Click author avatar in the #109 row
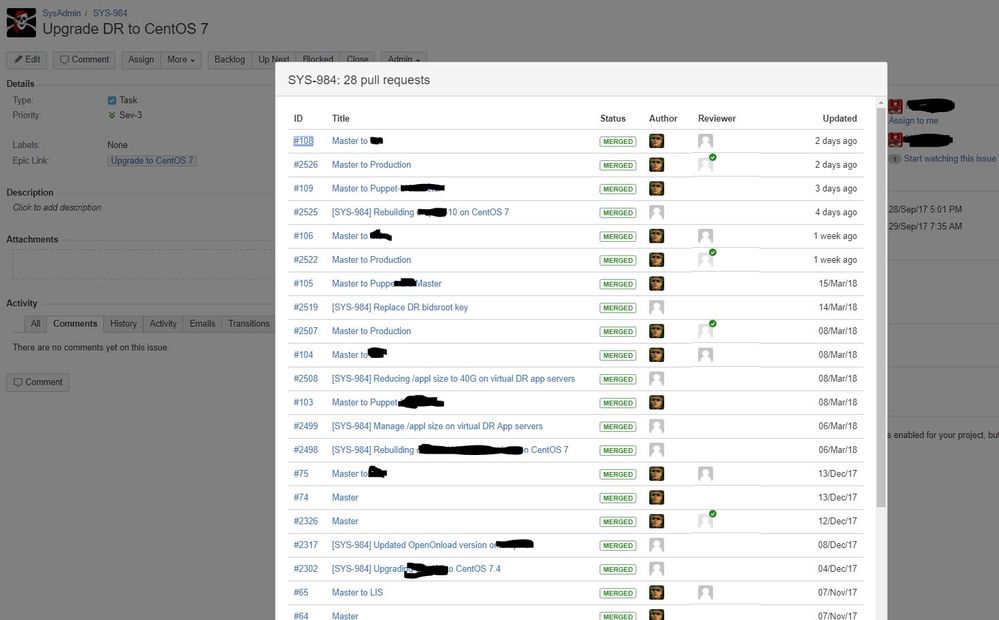This screenshot has height=620, width=999. 656,189
